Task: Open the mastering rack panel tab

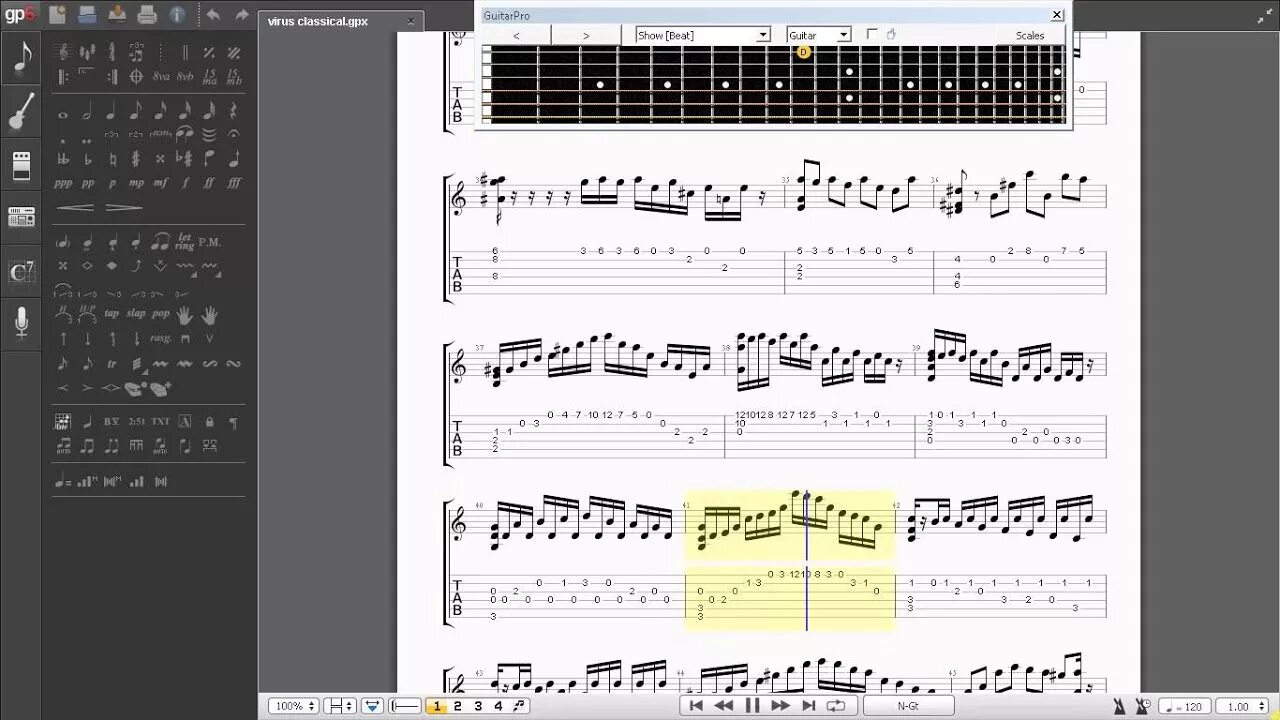Action: point(21,217)
